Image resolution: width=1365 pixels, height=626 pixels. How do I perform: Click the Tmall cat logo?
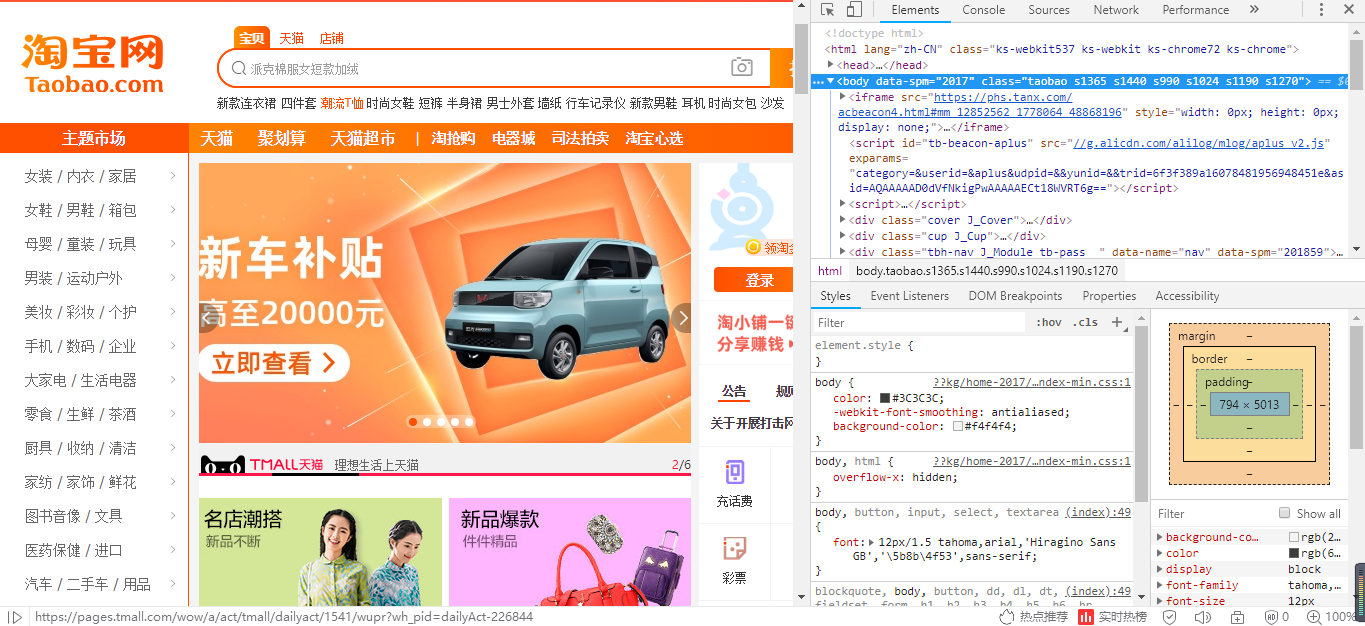coord(222,465)
